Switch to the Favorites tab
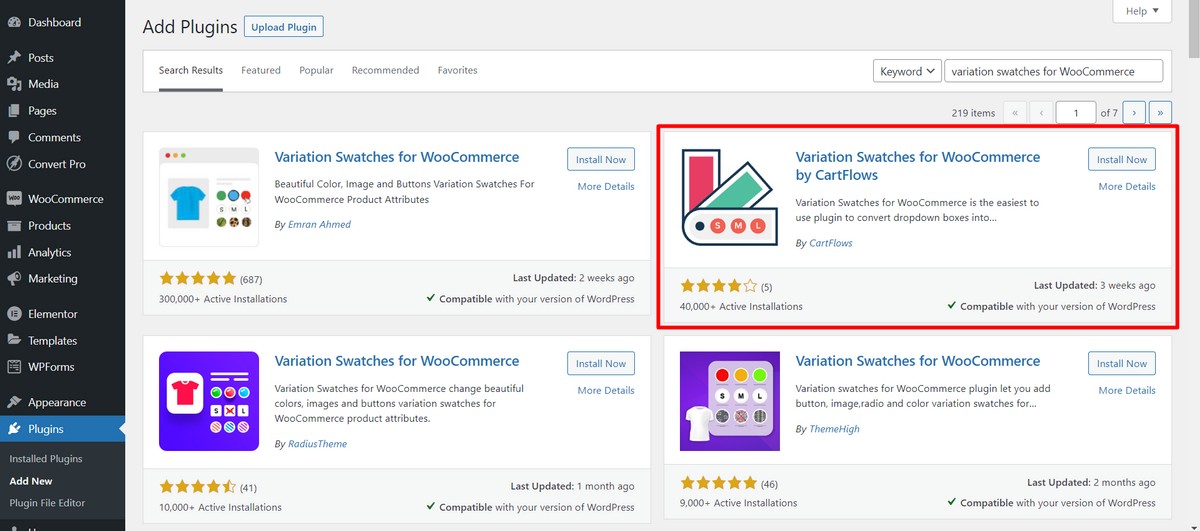1200x531 pixels. [457, 71]
